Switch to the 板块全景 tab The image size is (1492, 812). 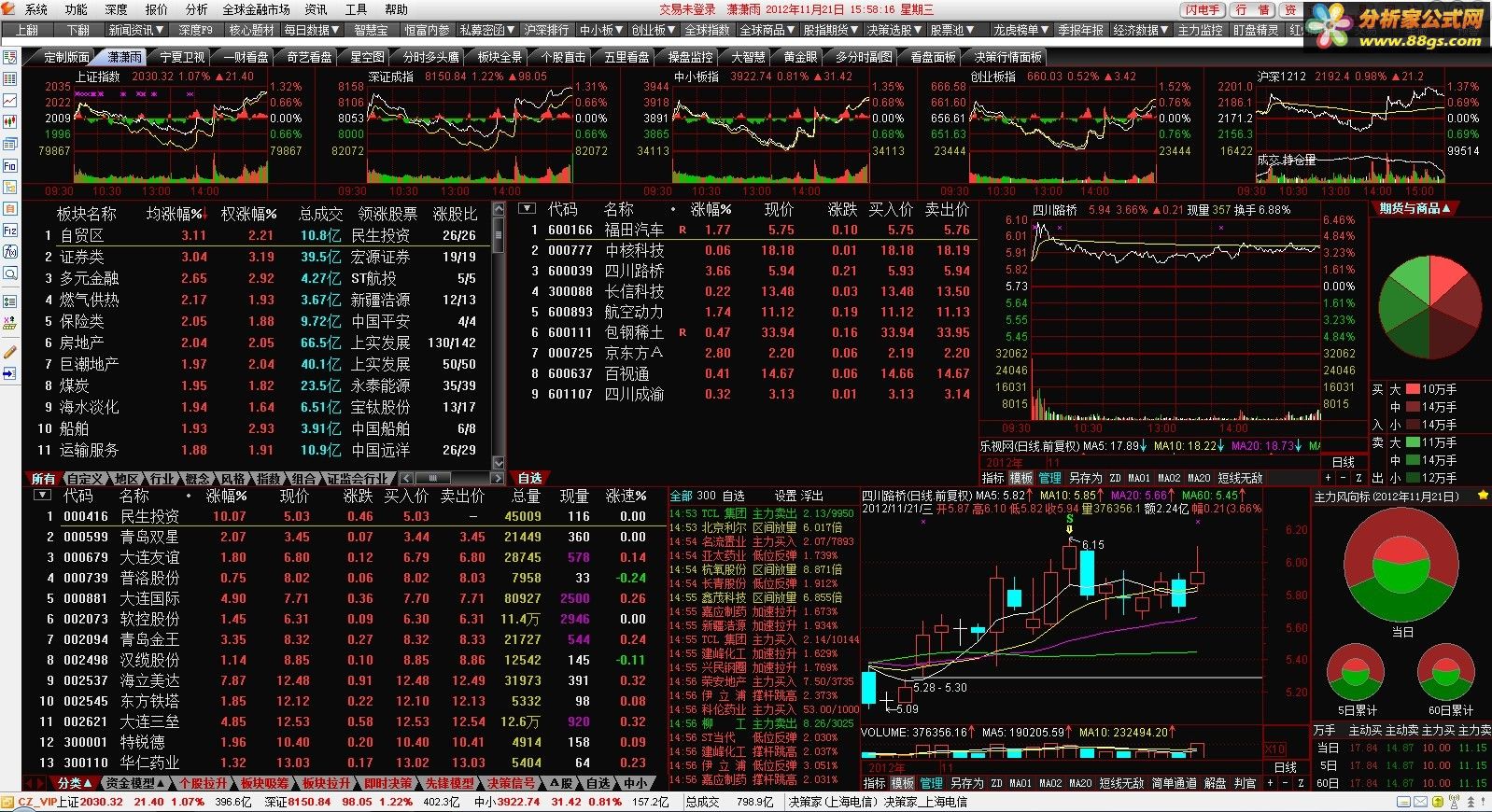click(x=500, y=57)
